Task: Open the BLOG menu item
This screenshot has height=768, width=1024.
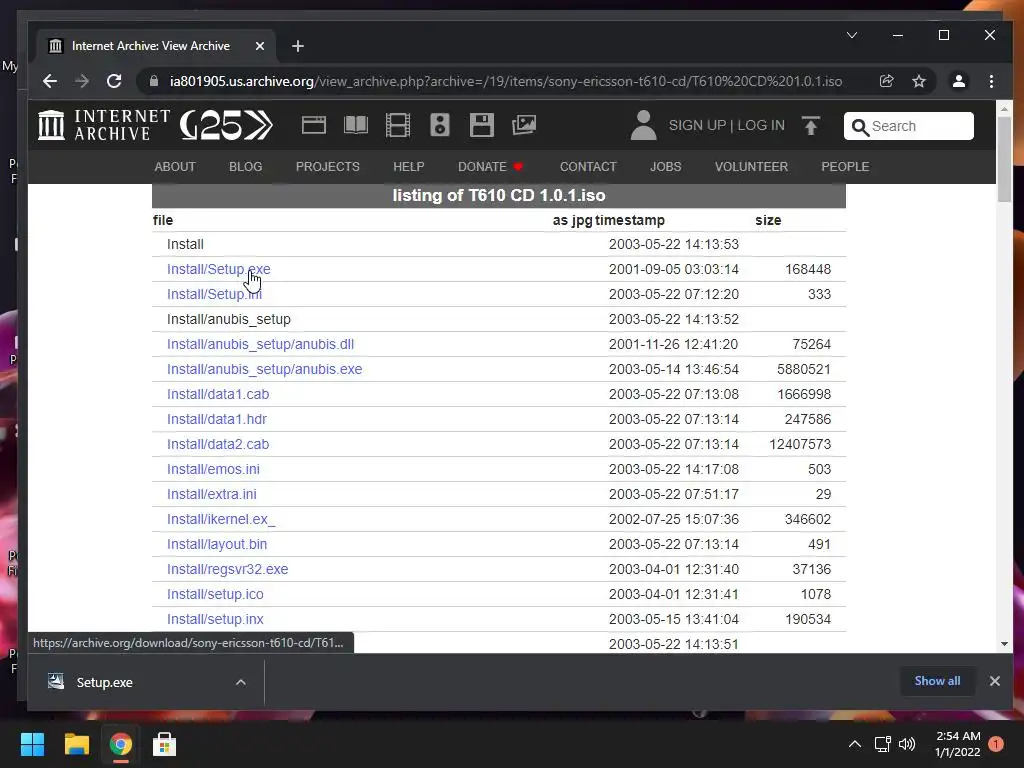Action: click(x=246, y=167)
